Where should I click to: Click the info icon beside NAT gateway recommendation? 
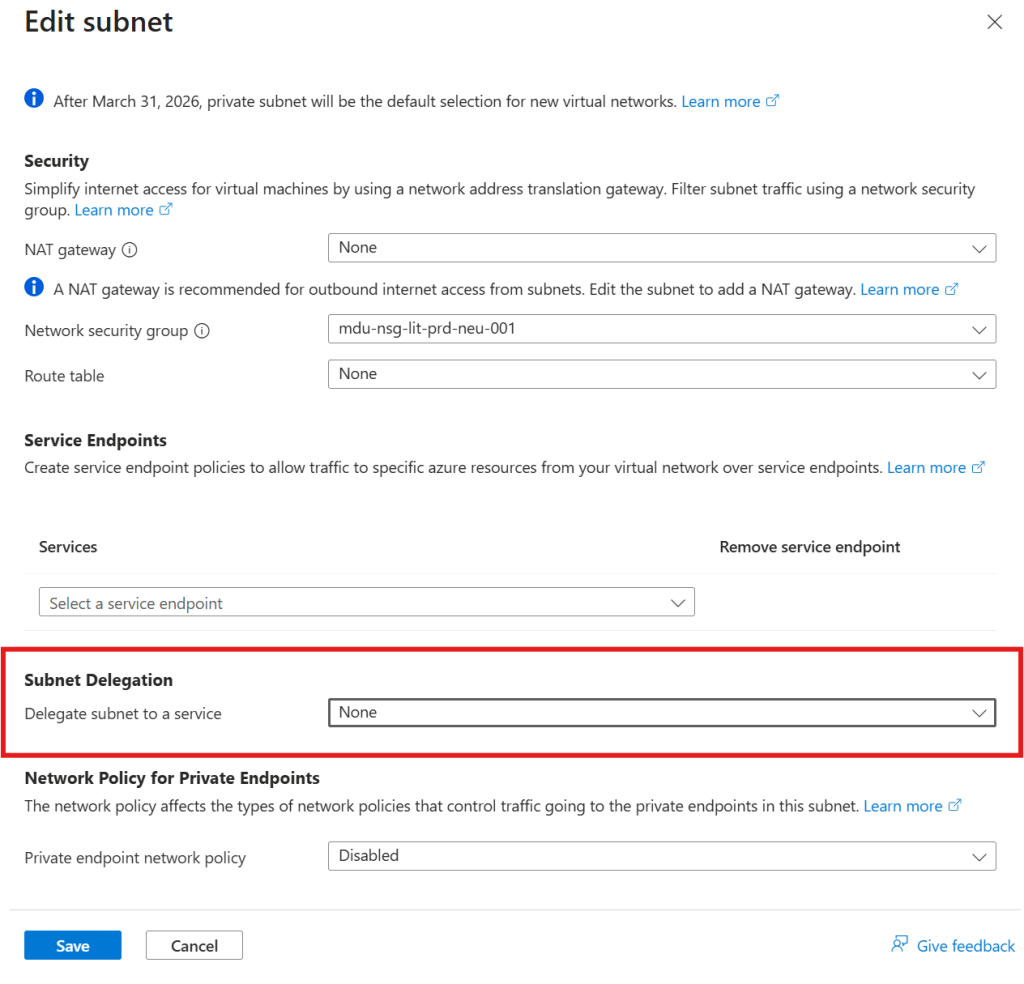point(34,288)
